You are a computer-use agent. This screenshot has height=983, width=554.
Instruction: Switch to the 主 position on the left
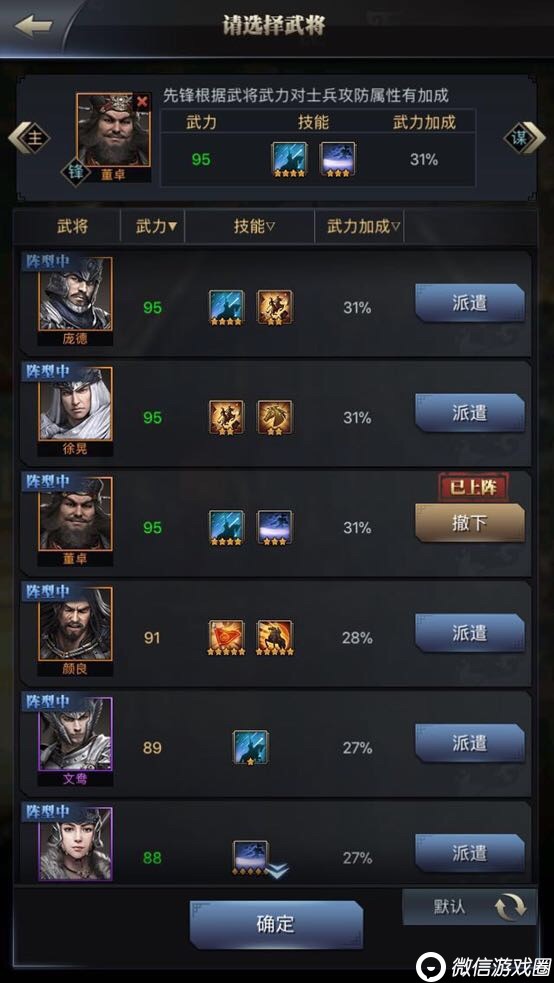(x=30, y=138)
